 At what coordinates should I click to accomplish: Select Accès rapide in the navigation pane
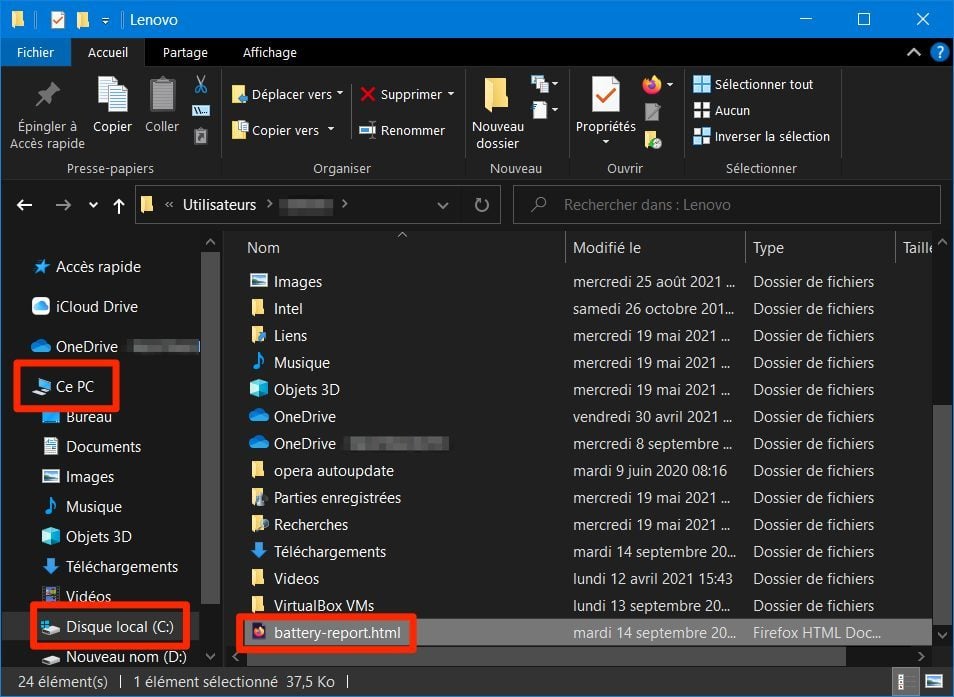click(x=87, y=266)
